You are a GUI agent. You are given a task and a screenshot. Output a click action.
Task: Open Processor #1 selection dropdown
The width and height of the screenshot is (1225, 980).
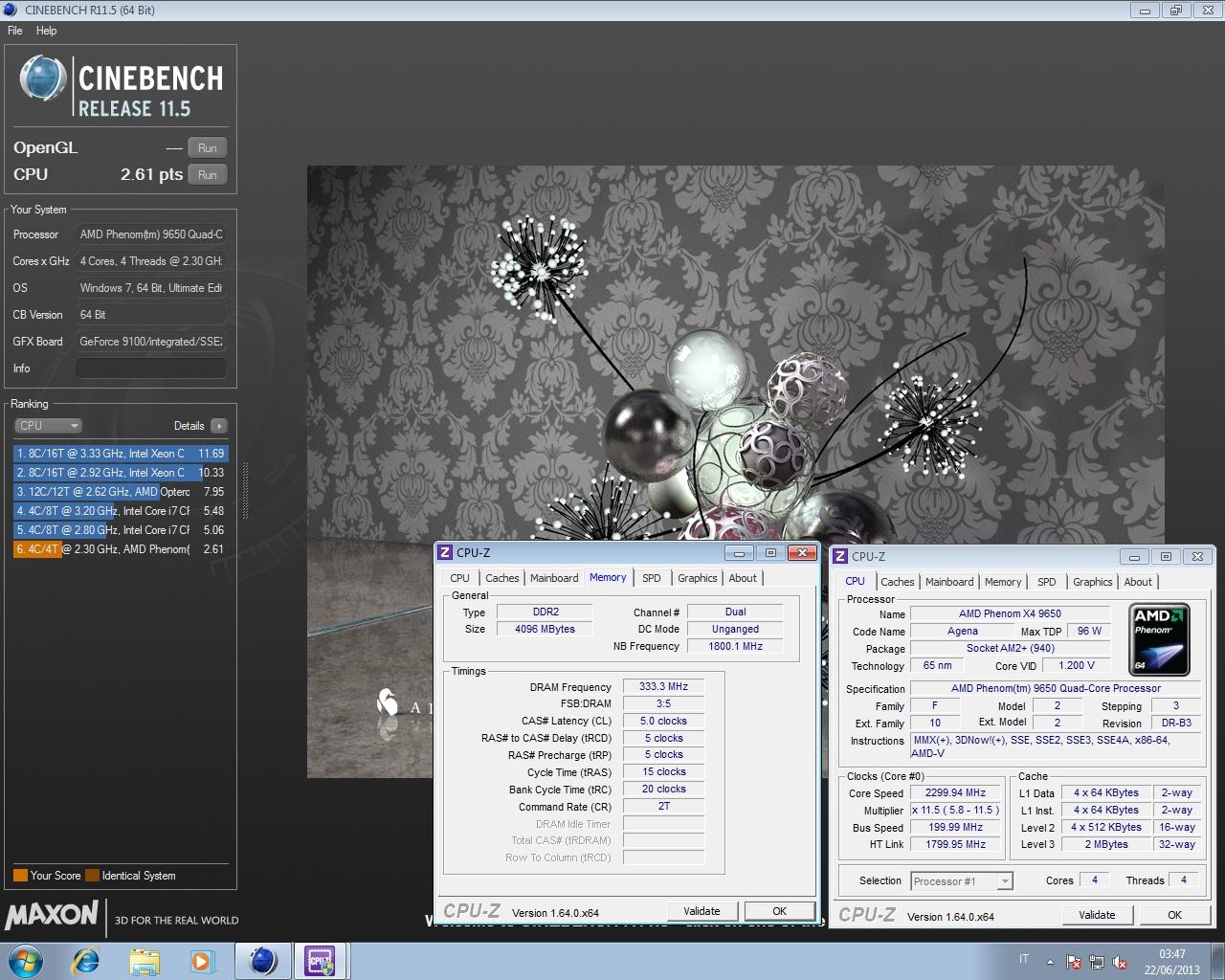(x=962, y=881)
